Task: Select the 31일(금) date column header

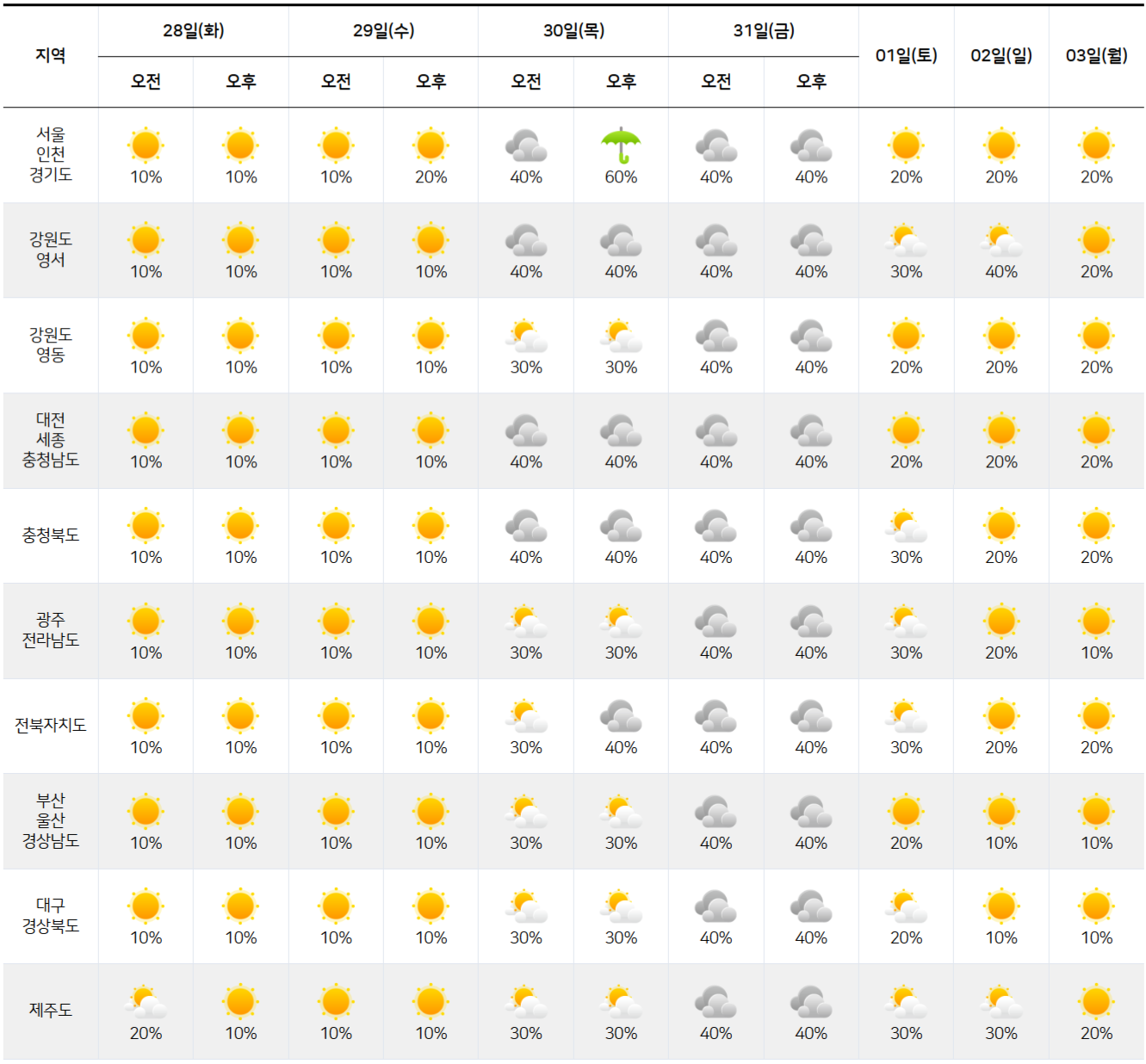Action: tap(764, 31)
